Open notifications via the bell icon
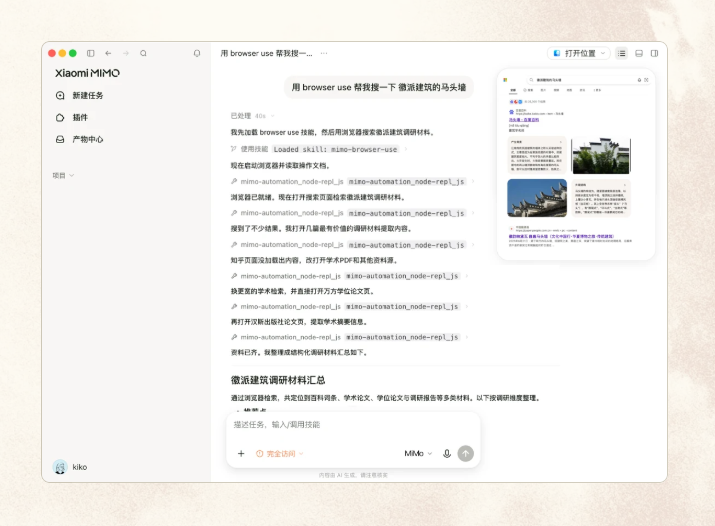This screenshot has width=715, height=526. pos(197,53)
